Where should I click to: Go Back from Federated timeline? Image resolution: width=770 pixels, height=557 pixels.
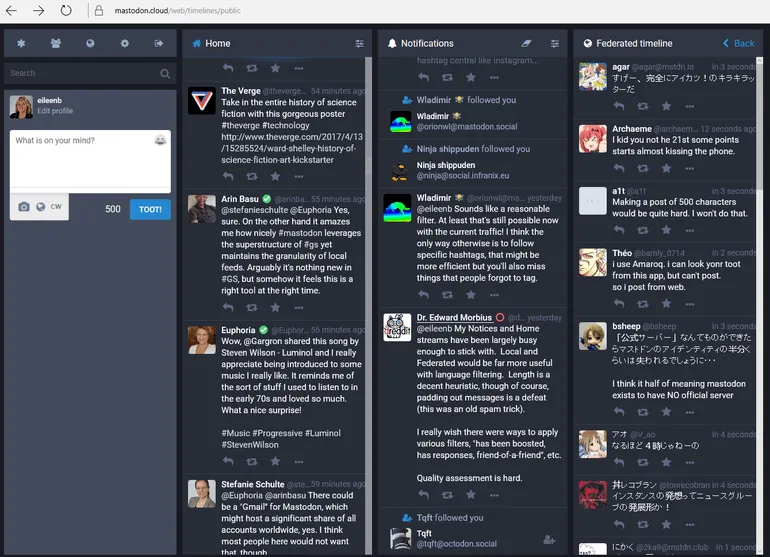739,43
